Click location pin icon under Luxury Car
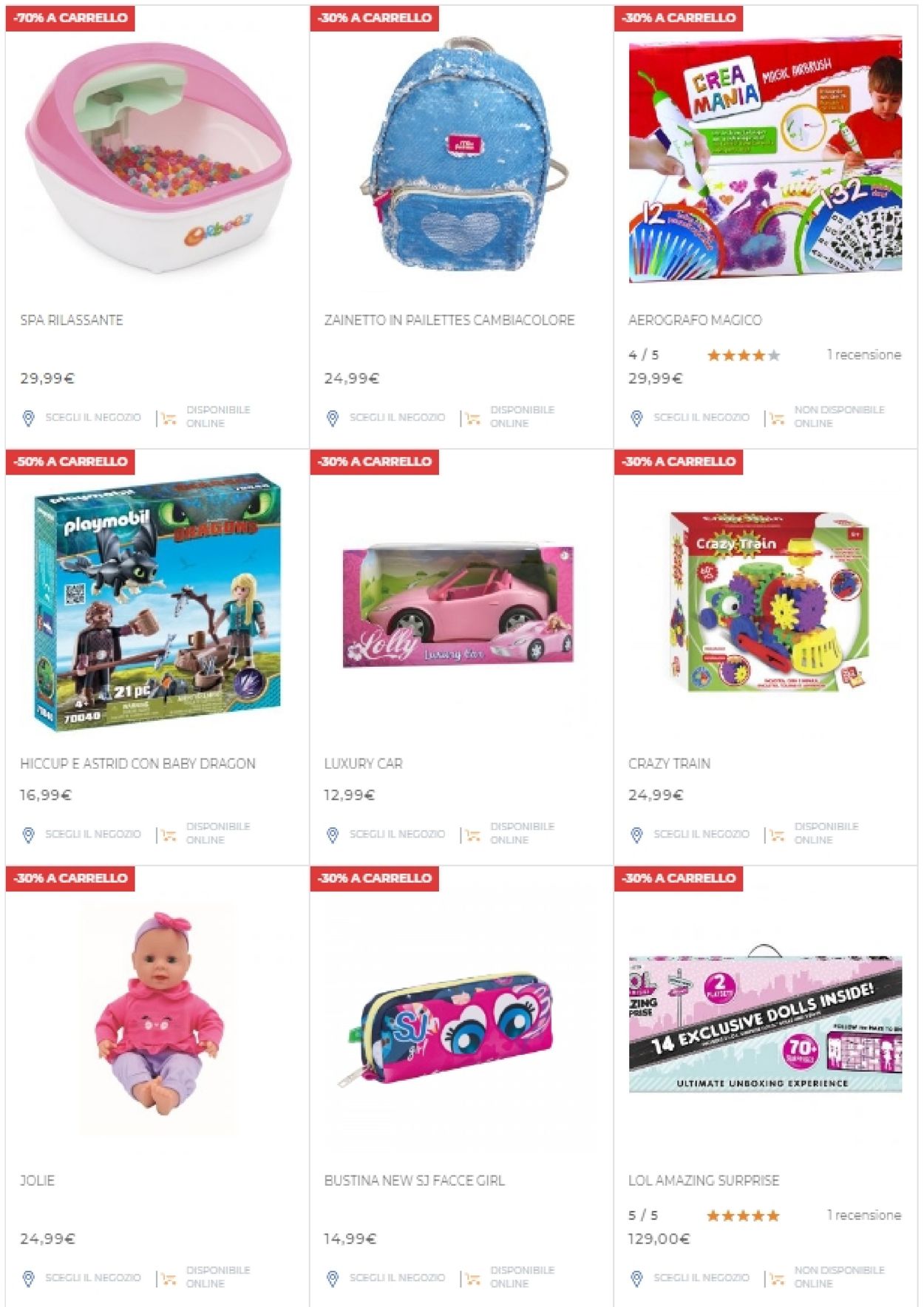Viewport: 924px width, 1307px height. [x=333, y=835]
